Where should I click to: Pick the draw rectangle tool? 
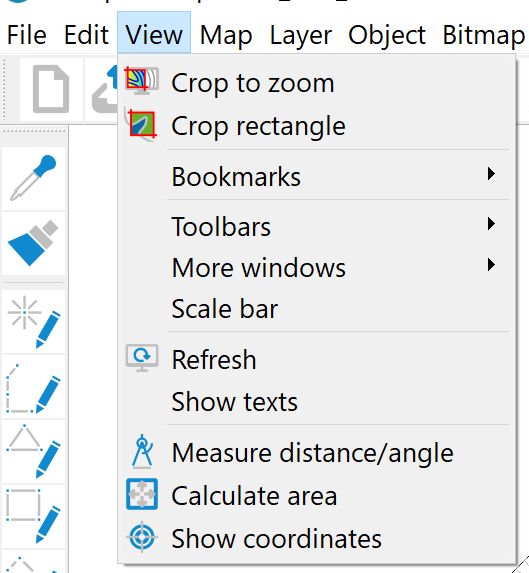pyautogui.click(x=34, y=517)
